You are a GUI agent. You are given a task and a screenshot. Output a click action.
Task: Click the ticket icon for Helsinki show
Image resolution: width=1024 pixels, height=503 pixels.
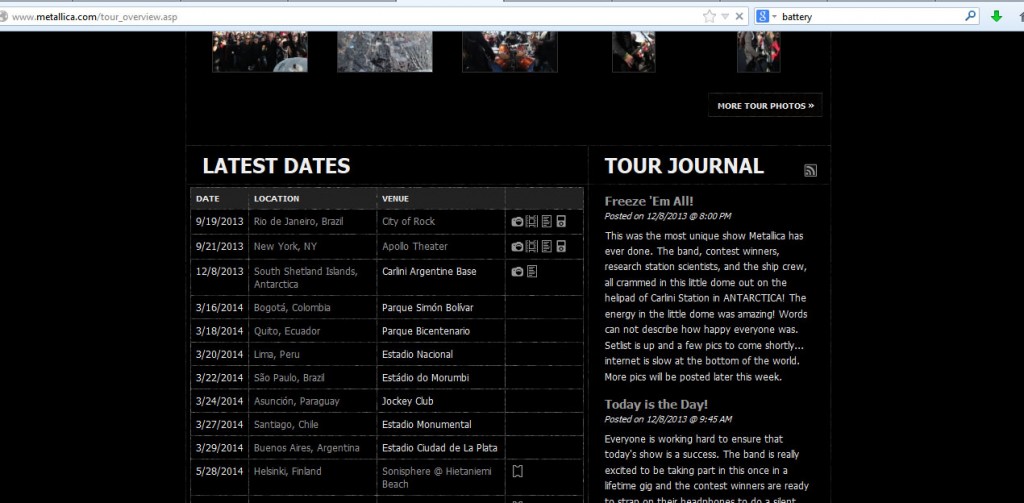(x=517, y=471)
